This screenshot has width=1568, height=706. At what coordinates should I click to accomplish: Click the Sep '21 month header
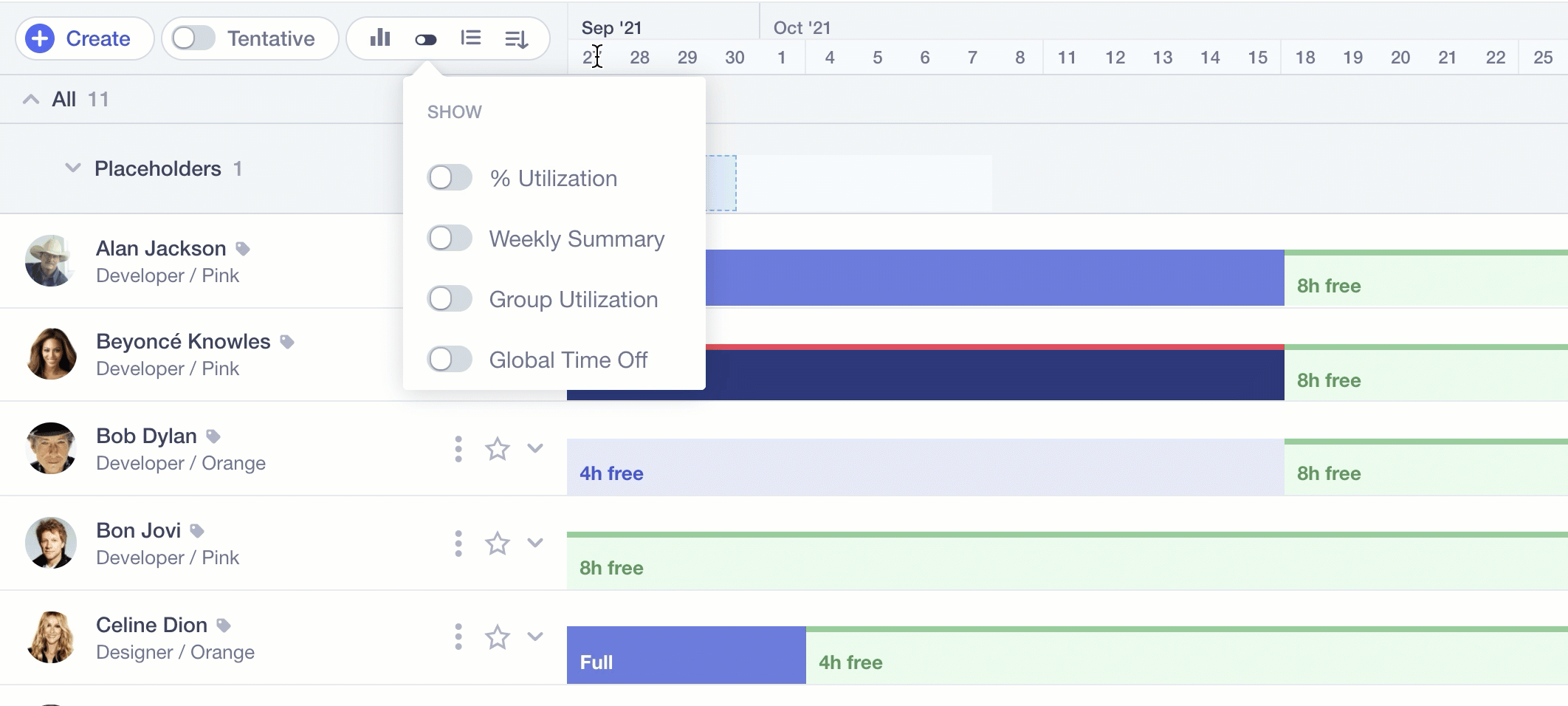coord(610,27)
